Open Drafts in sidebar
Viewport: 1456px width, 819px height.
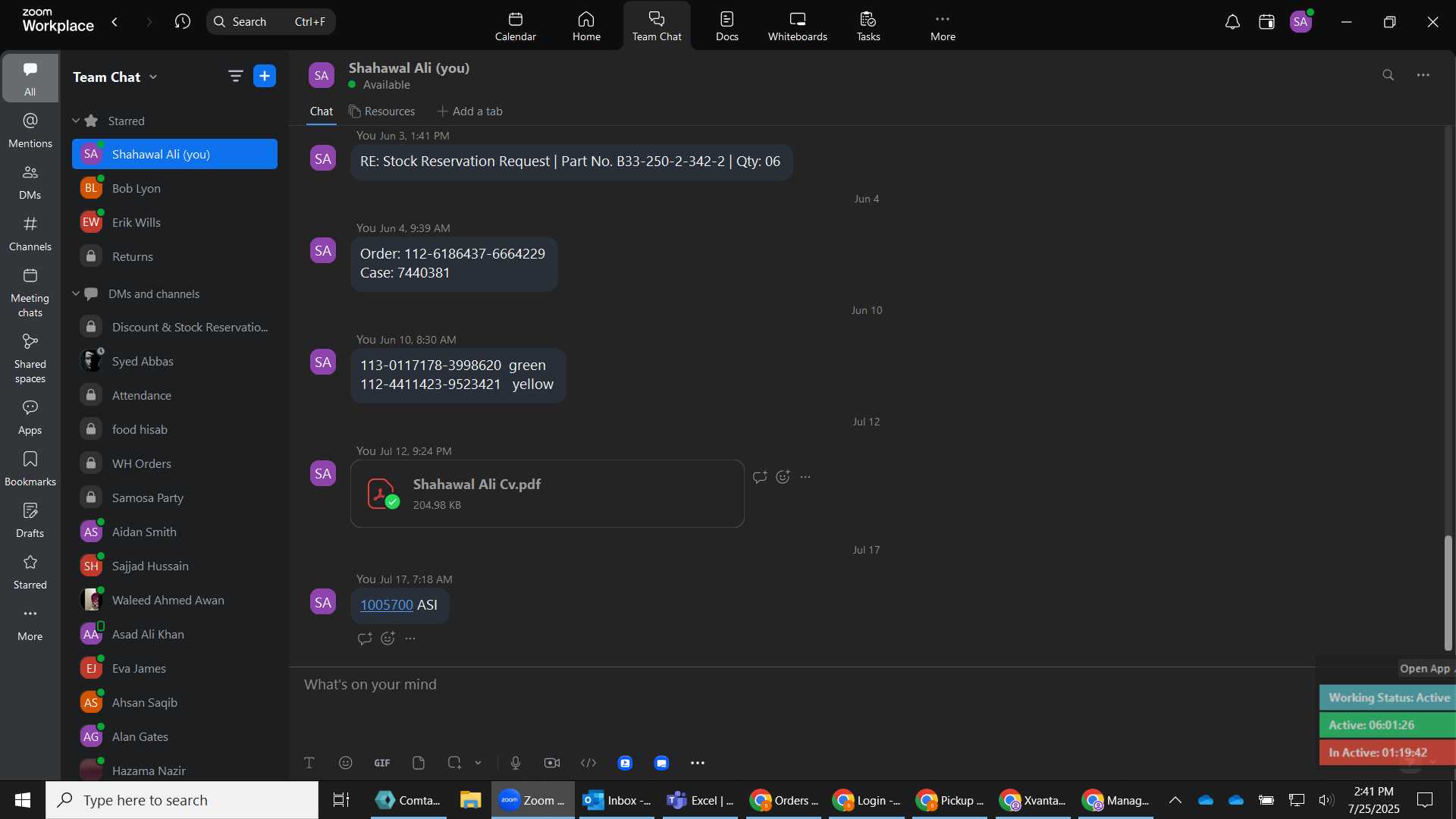point(30,520)
